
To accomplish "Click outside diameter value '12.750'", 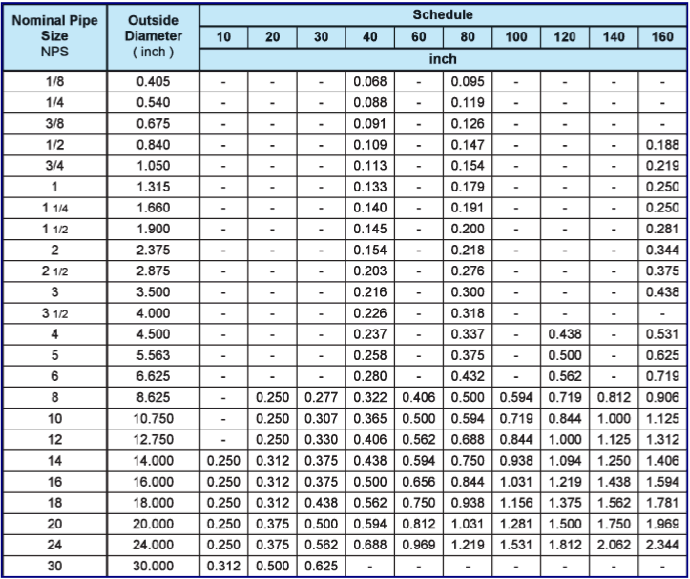I will [153, 440].
